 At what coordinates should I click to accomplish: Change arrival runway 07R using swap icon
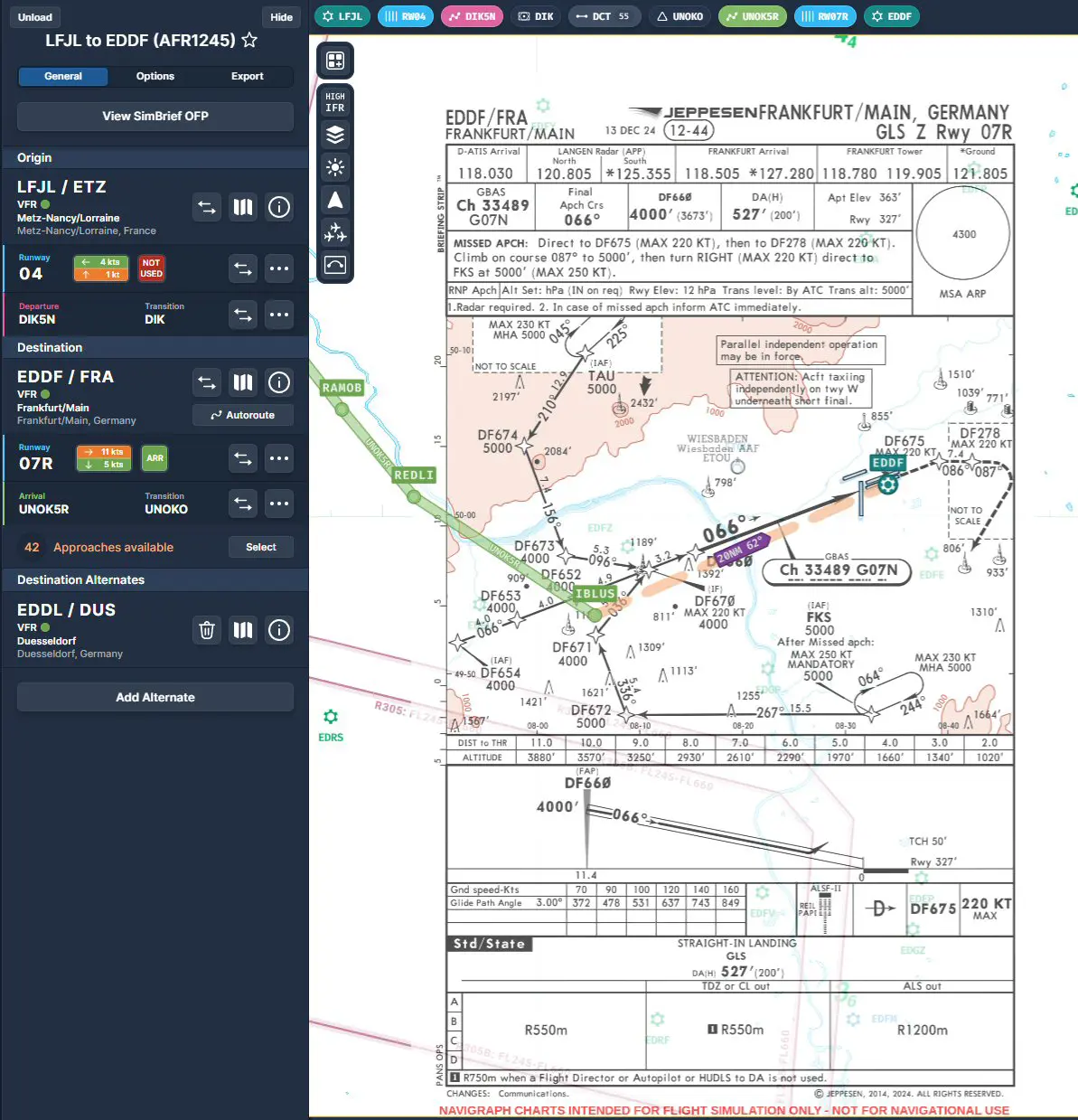[243, 458]
